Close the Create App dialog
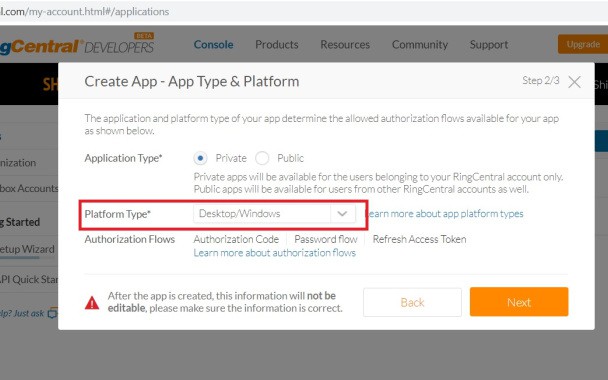The height and width of the screenshot is (380, 608). tap(574, 82)
